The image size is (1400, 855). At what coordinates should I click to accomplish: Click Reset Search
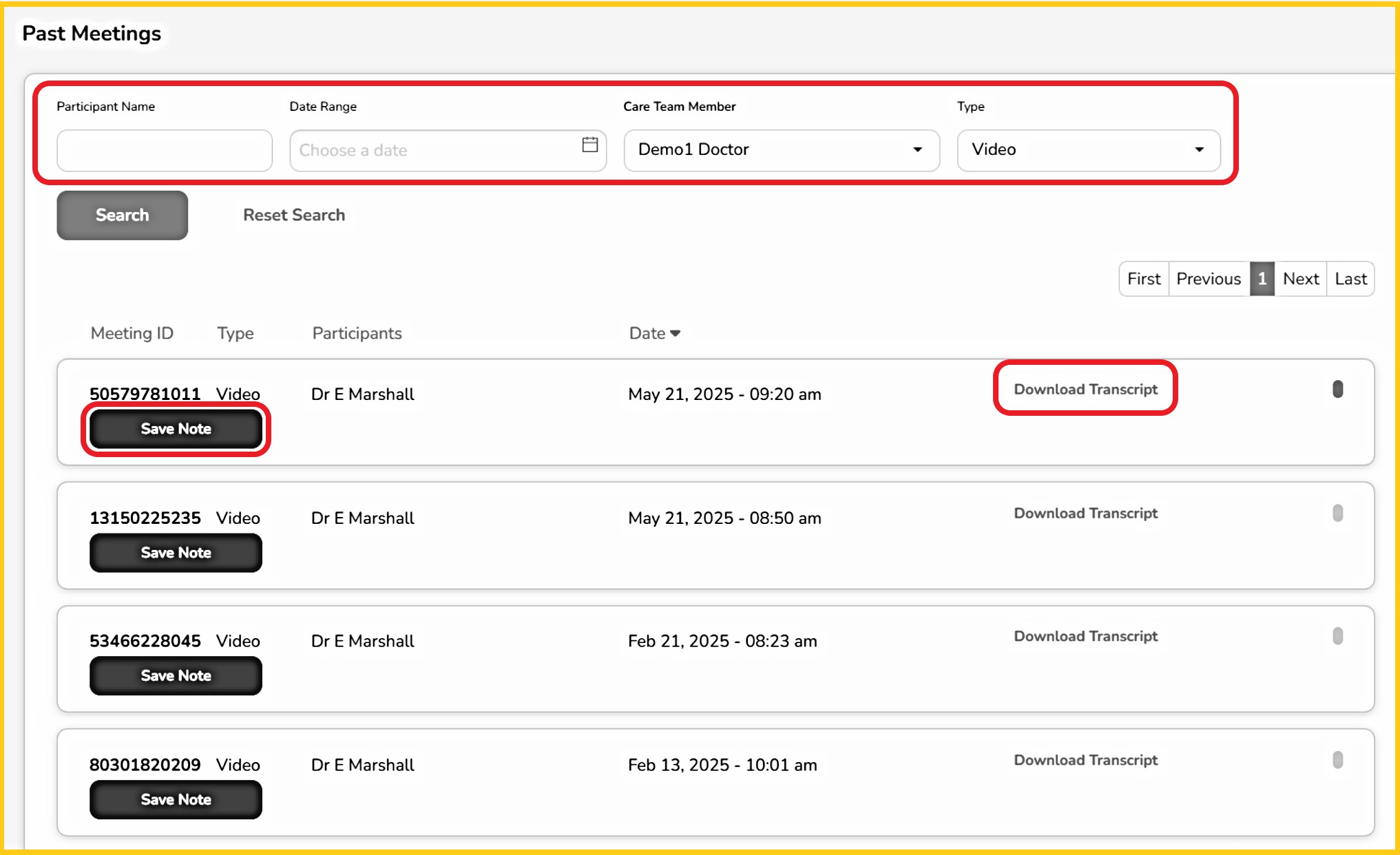(x=294, y=215)
